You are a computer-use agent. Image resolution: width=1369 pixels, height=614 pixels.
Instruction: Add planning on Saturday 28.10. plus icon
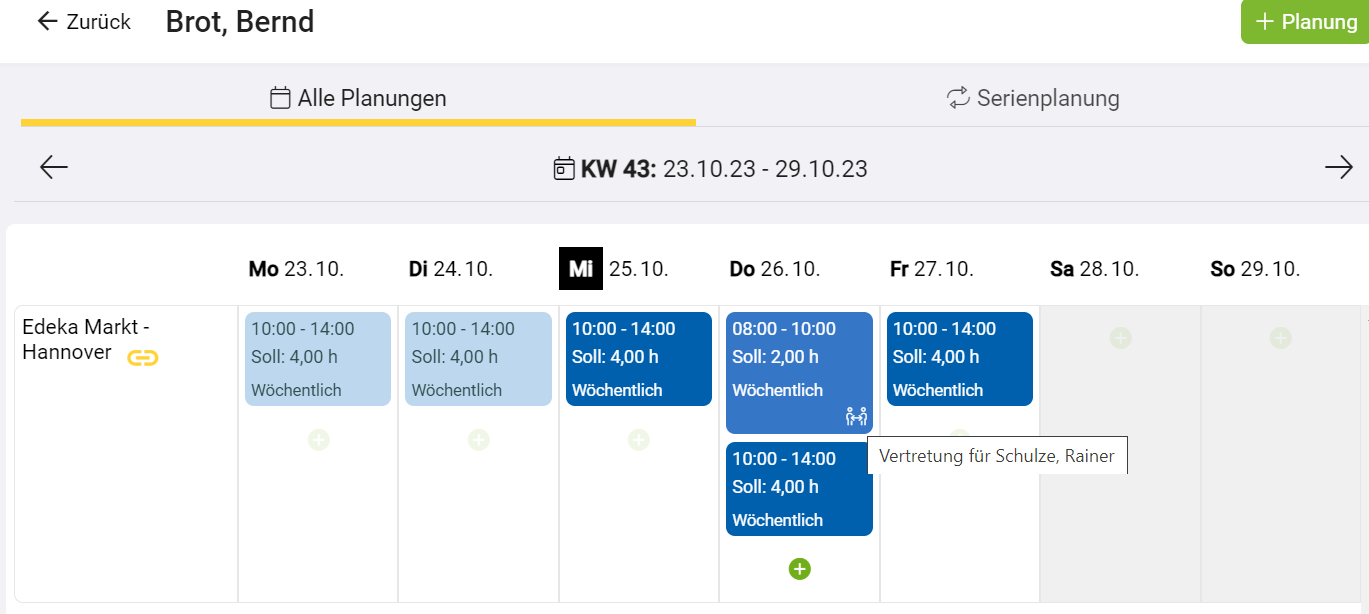[1120, 338]
